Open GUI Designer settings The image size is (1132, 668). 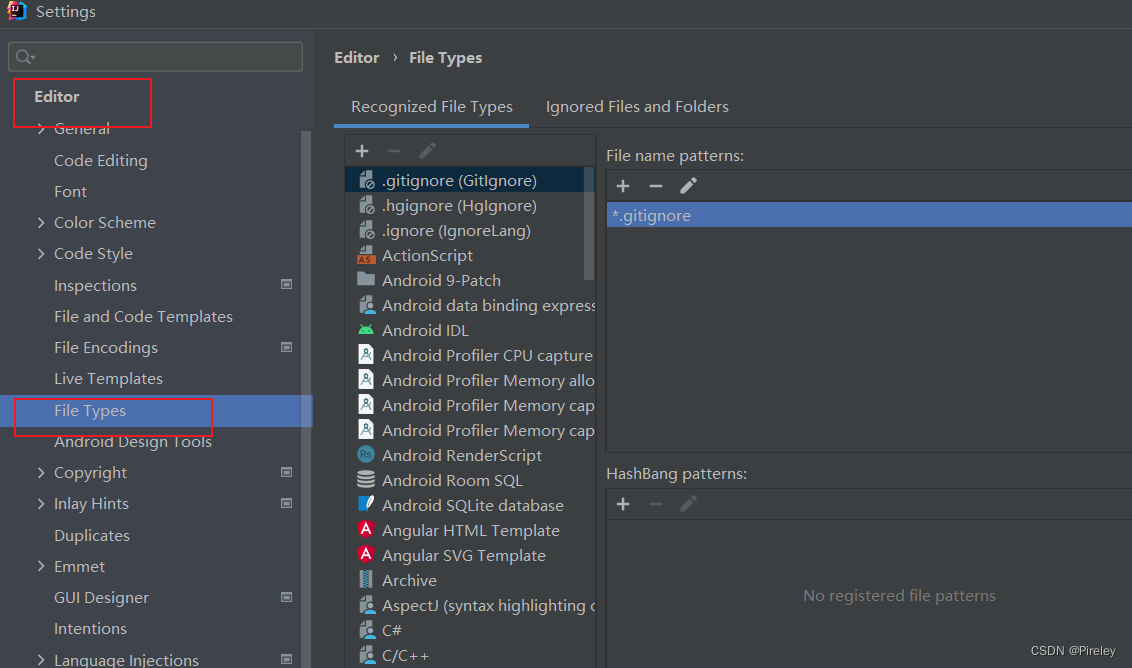[101, 597]
